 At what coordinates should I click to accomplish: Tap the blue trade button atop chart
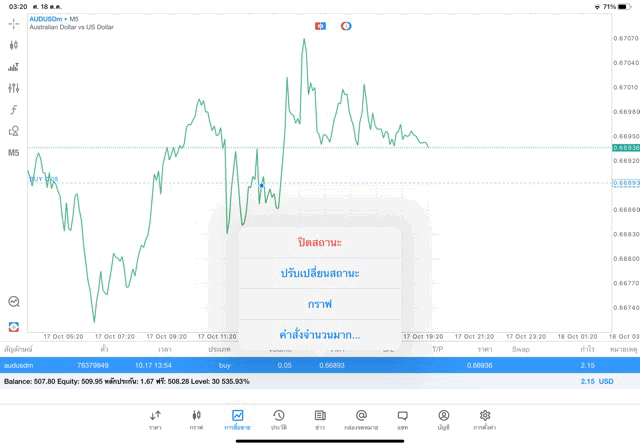tap(320, 26)
